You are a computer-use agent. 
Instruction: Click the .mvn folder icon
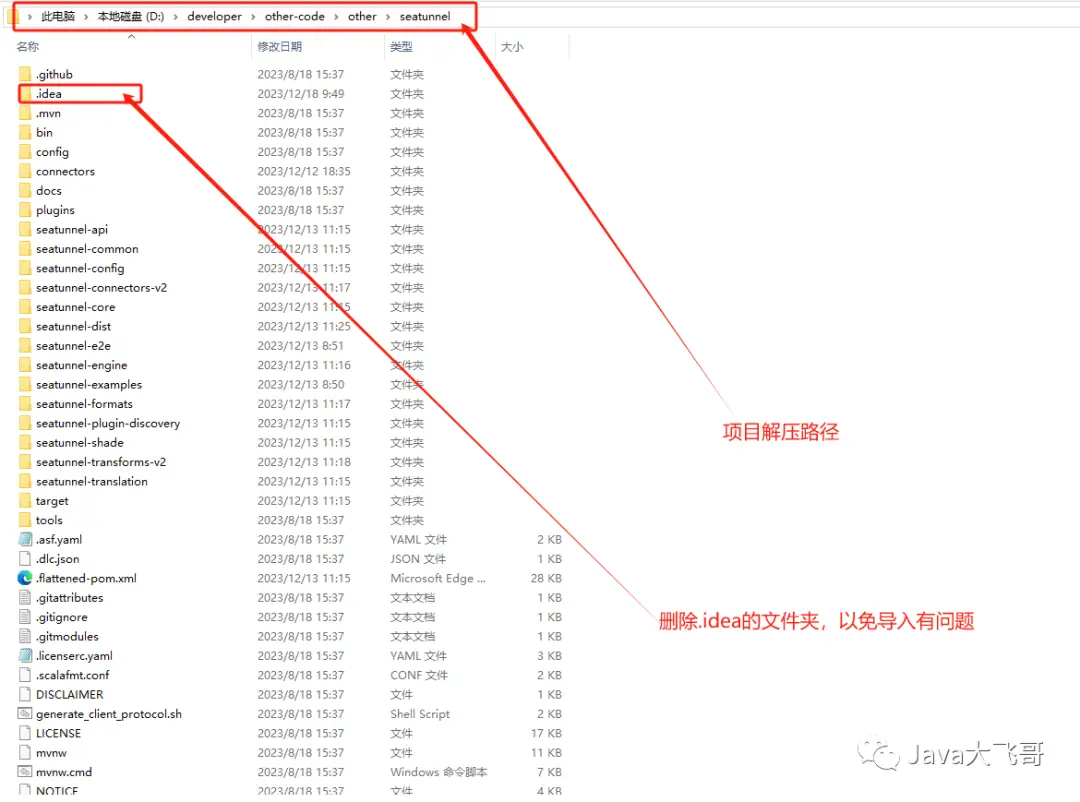(25, 113)
